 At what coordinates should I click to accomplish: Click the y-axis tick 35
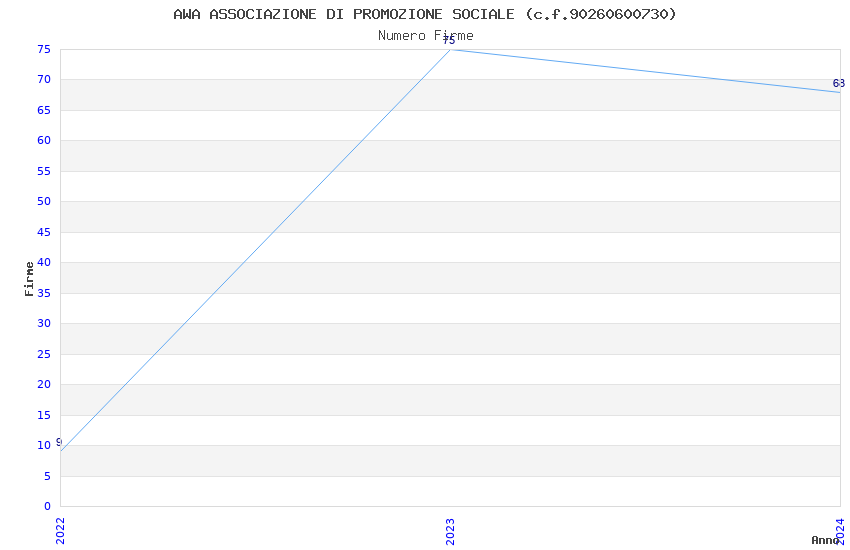(44, 293)
